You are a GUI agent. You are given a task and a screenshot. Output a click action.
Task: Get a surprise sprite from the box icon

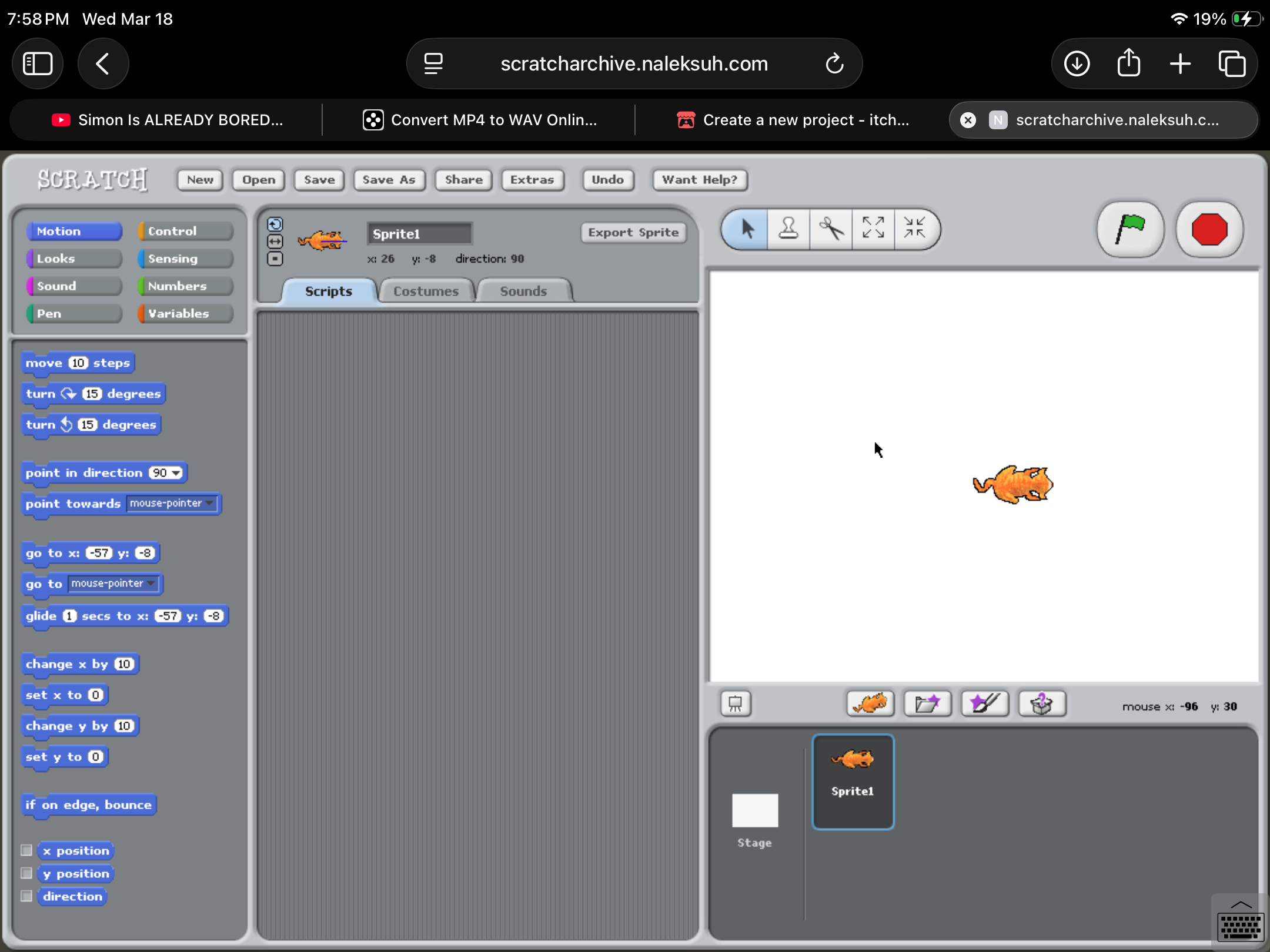(1042, 703)
